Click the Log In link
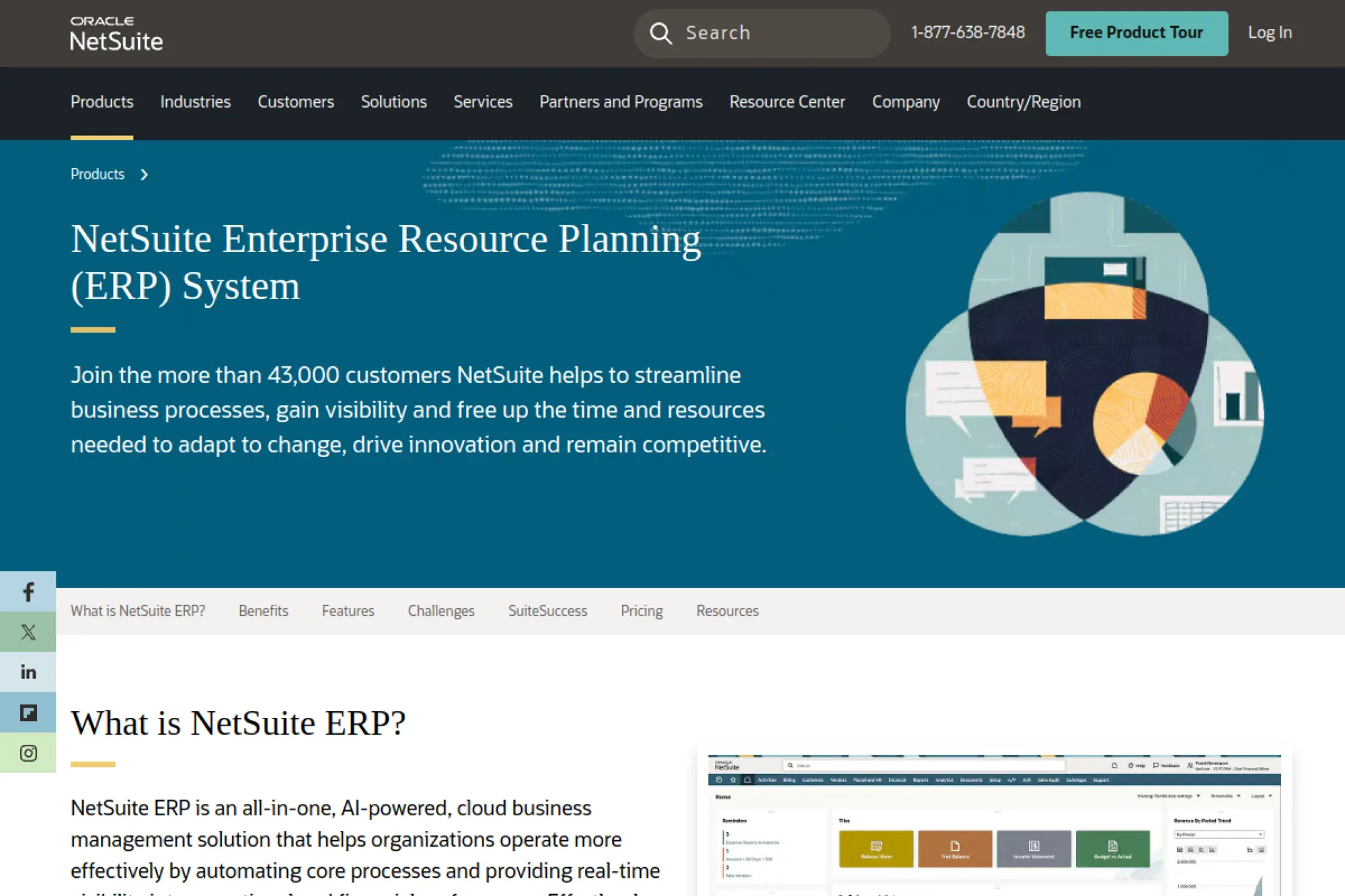 1270,32
